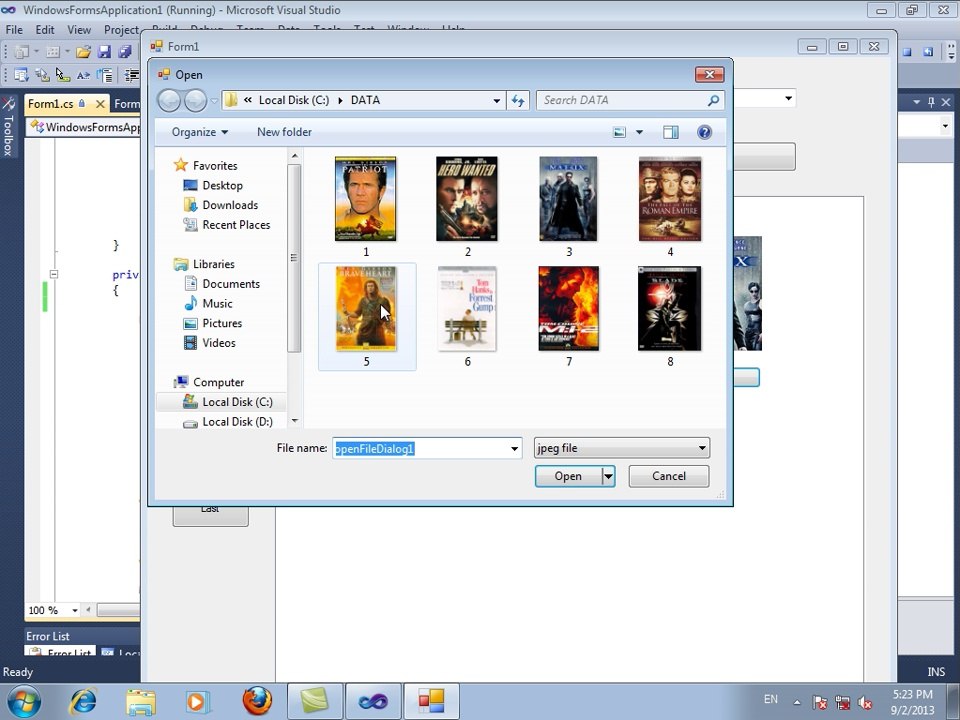Close the Form1.cs tab with its X
This screenshot has width=960, height=720.
(x=100, y=104)
